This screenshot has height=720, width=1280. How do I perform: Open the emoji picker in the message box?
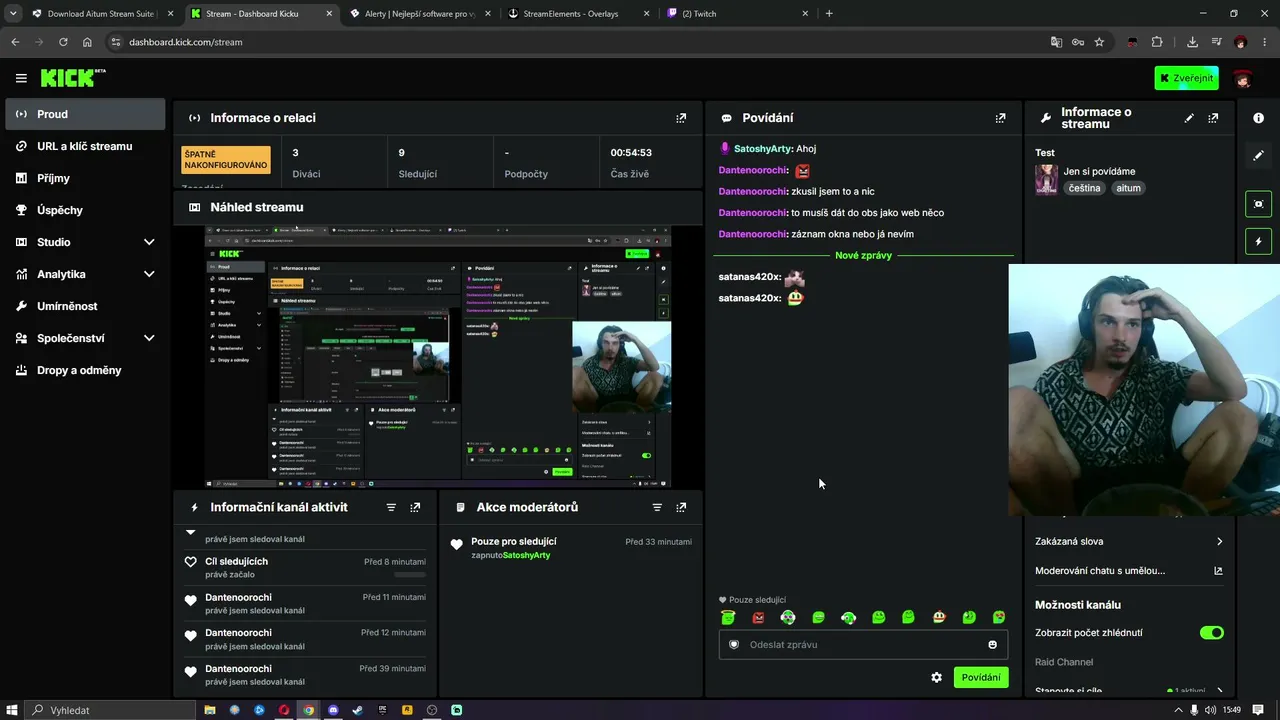[x=992, y=645]
